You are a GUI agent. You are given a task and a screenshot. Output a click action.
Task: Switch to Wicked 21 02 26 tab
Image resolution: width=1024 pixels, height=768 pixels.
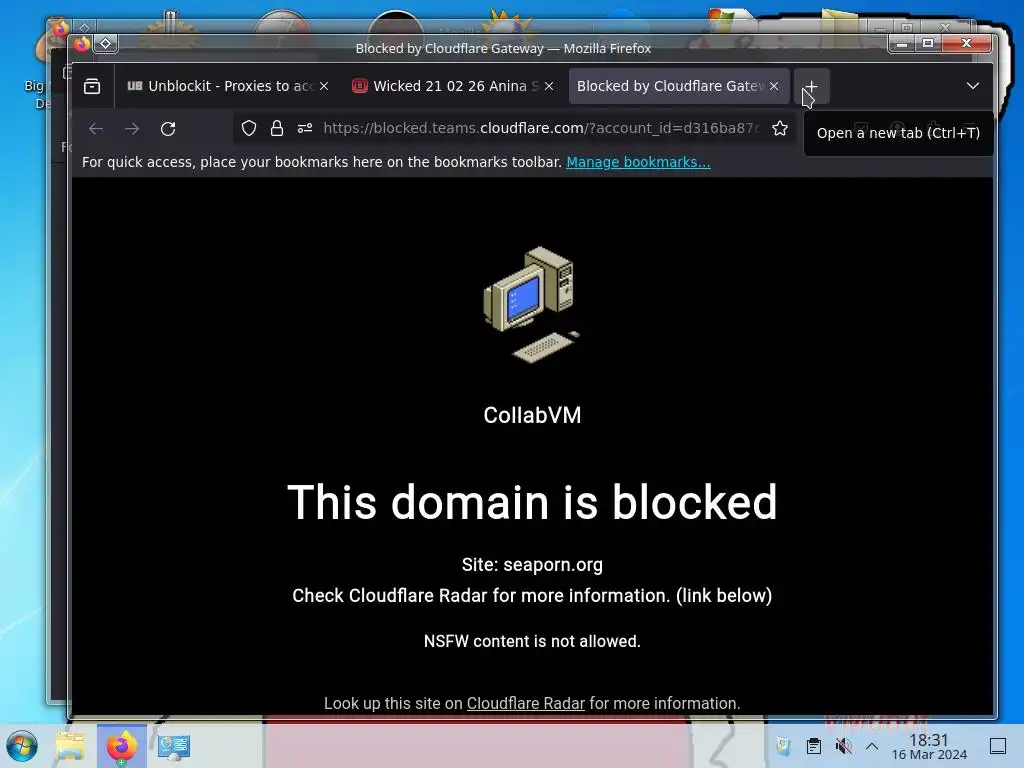(453, 86)
